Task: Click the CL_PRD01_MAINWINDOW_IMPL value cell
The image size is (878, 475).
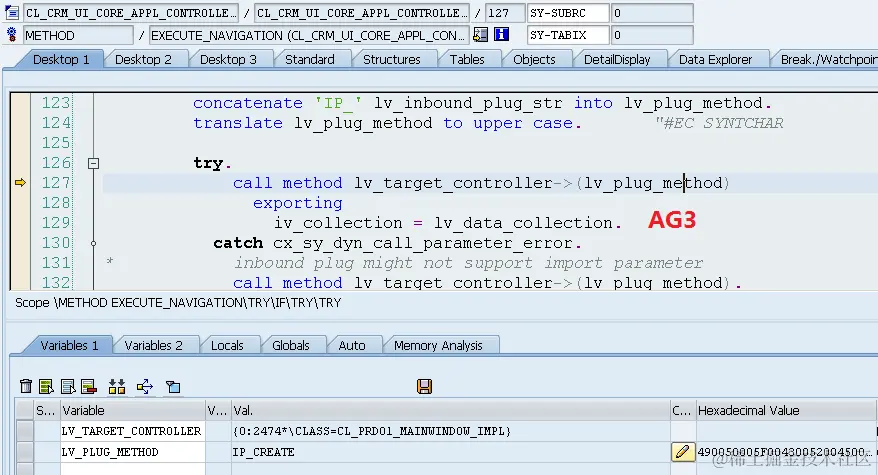Action: pyautogui.click(x=451, y=431)
